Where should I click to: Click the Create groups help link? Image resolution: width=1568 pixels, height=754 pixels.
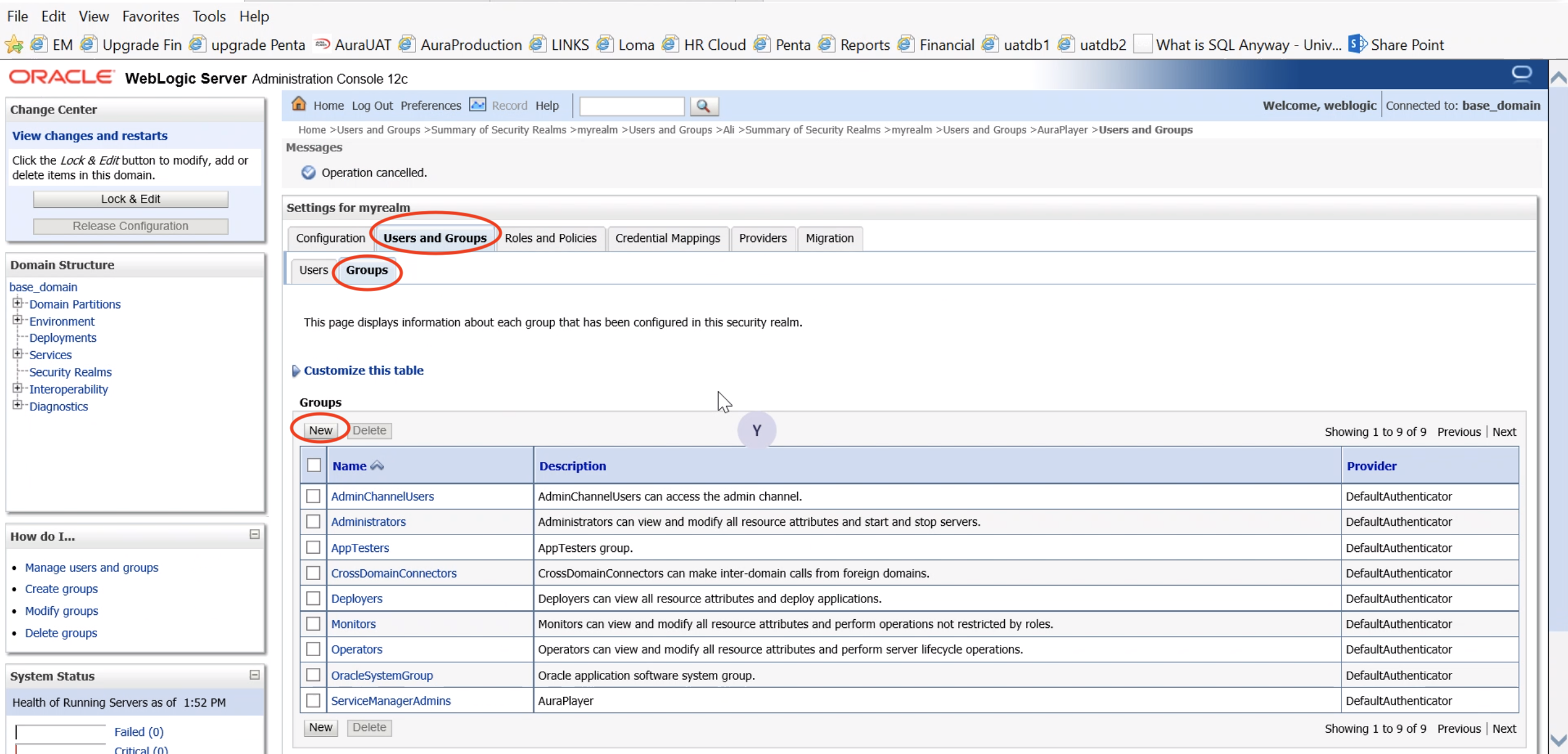(x=61, y=589)
